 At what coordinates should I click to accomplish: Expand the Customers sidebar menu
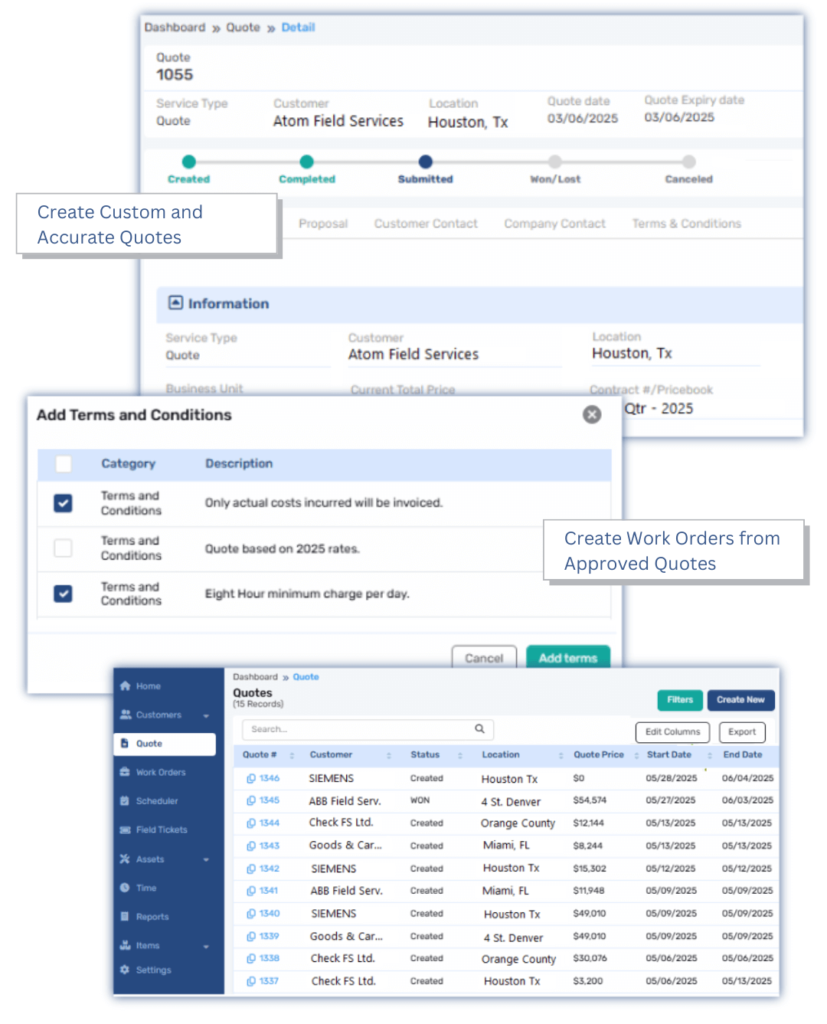coord(205,715)
